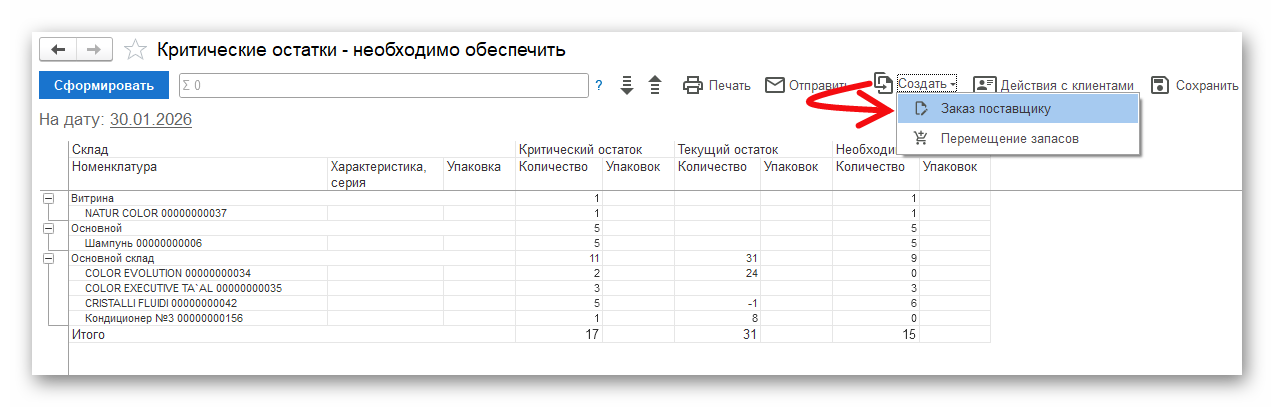Expand all groups with double down arrow icon
1274x407 pixels.
tap(627, 85)
